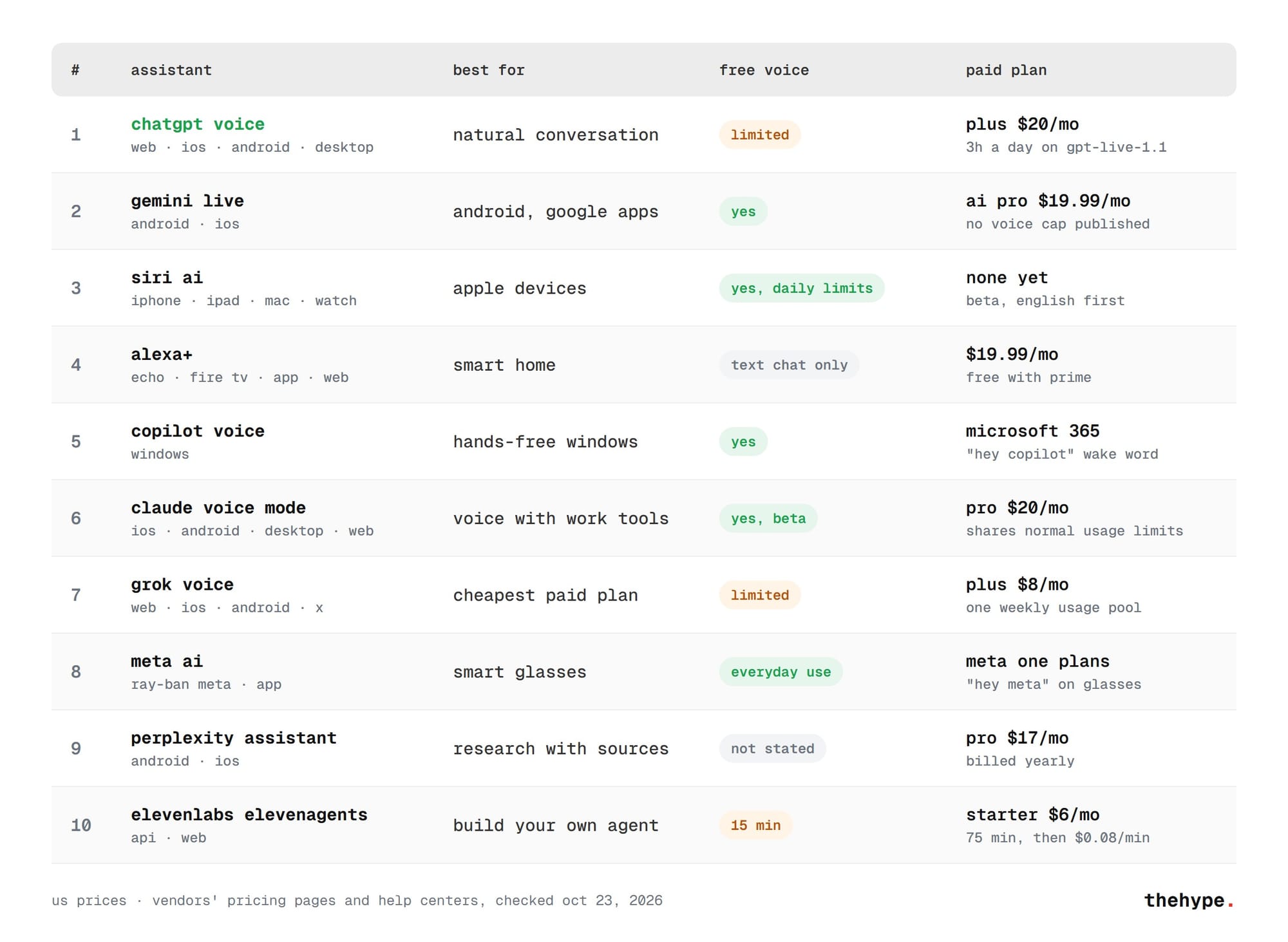Screen dimensions: 1288x942
Task: Select 'elevenlabs elevenagents' row title
Action: [x=249, y=815]
